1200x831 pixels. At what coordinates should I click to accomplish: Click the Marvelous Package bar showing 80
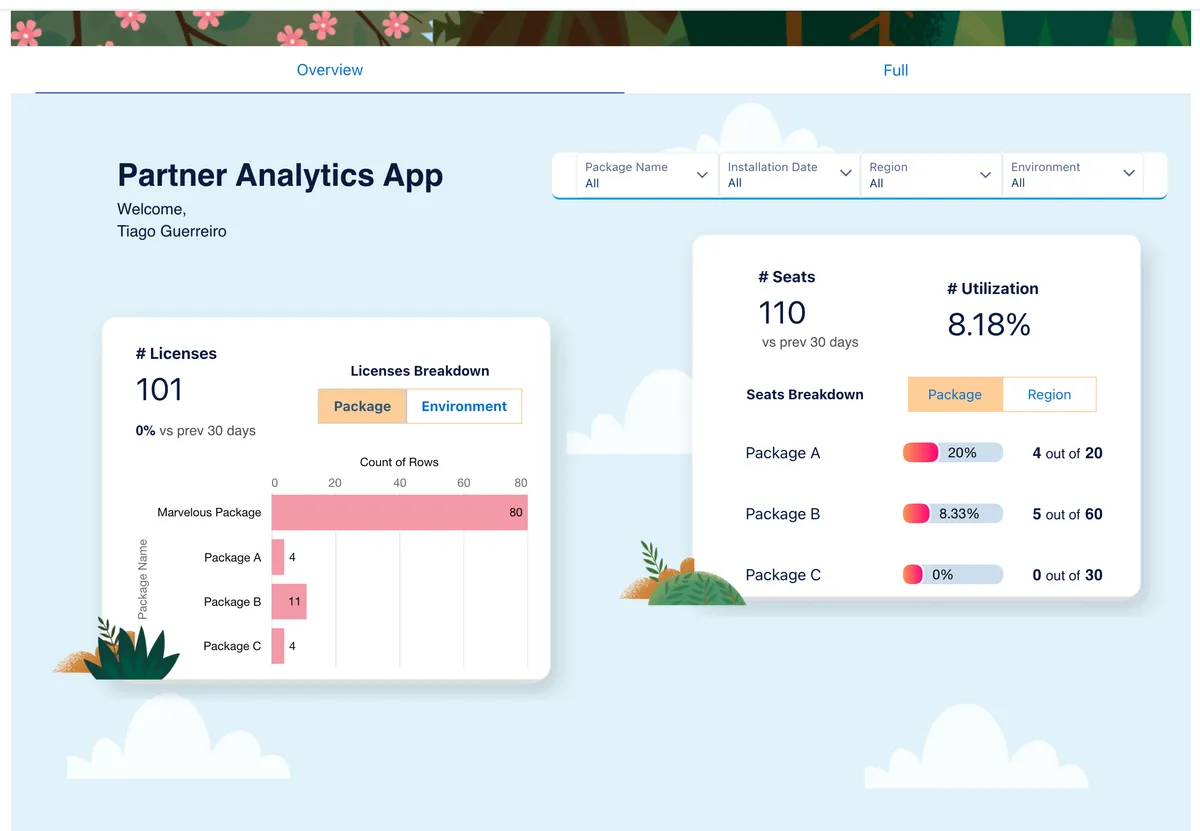click(399, 512)
